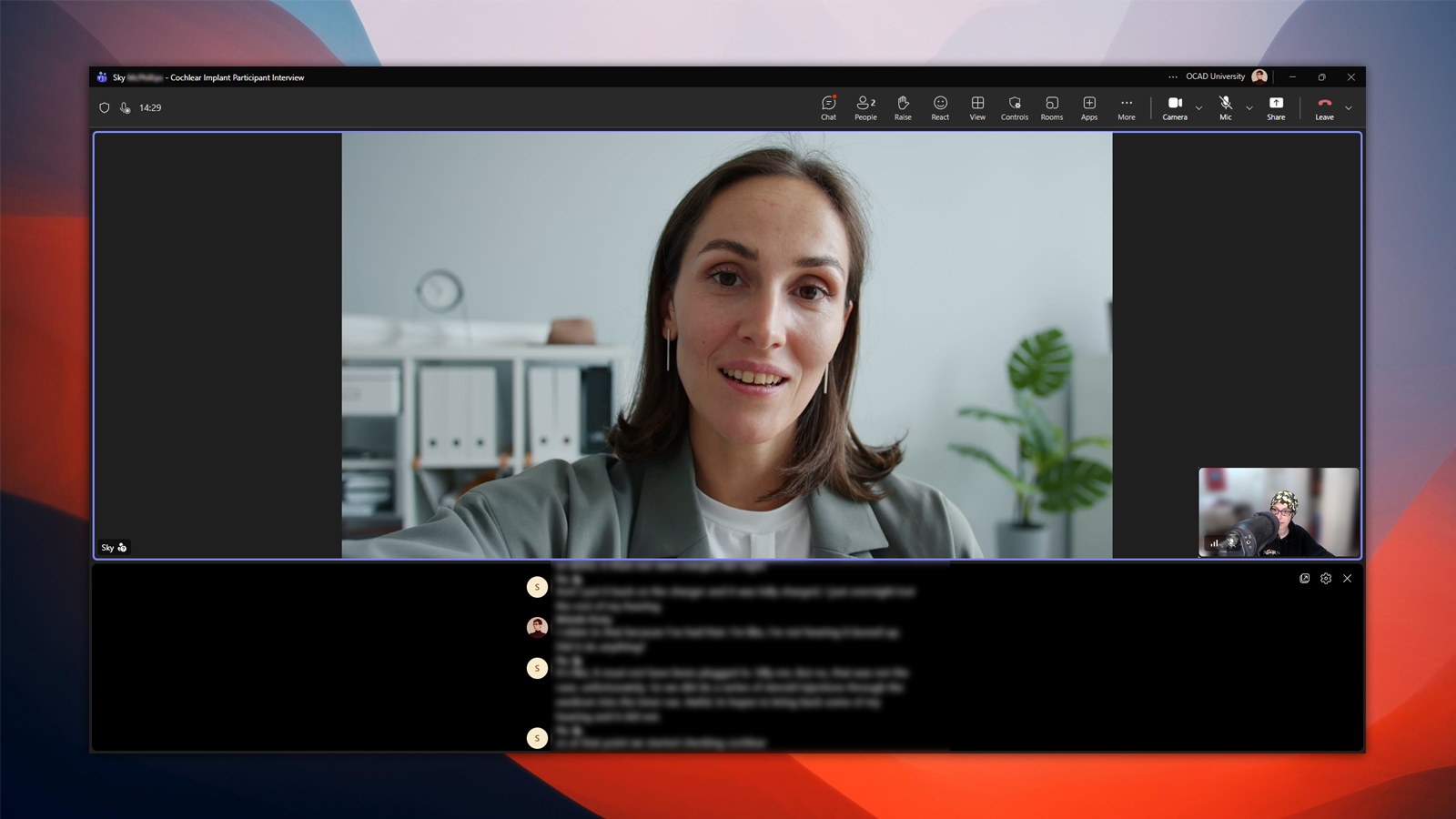Open the More actions menu

click(x=1127, y=107)
